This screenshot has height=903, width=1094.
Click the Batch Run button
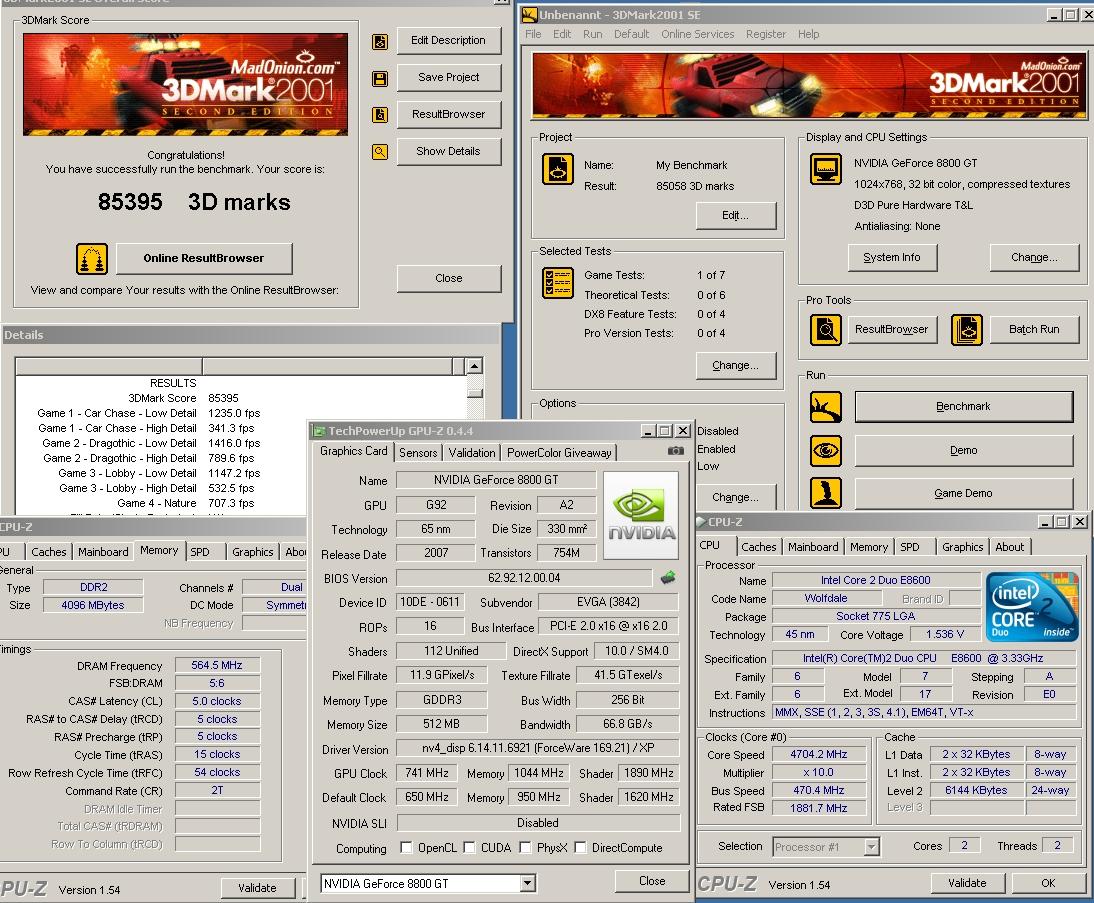[1034, 329]
